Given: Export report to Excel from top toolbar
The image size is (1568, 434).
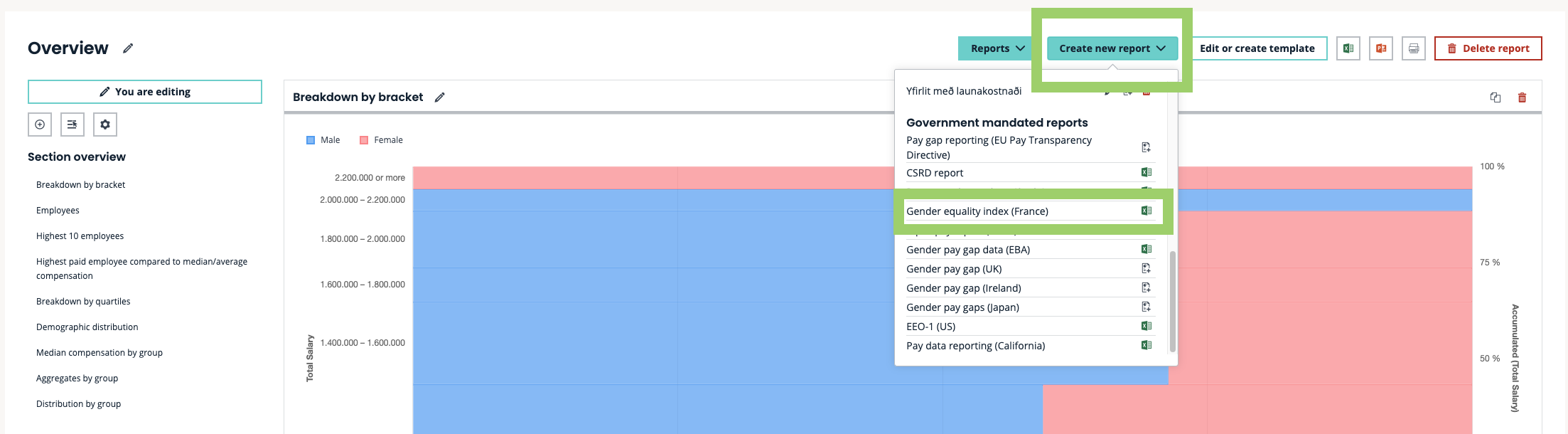Looking at the screenshot, I should pos(1348,48).
